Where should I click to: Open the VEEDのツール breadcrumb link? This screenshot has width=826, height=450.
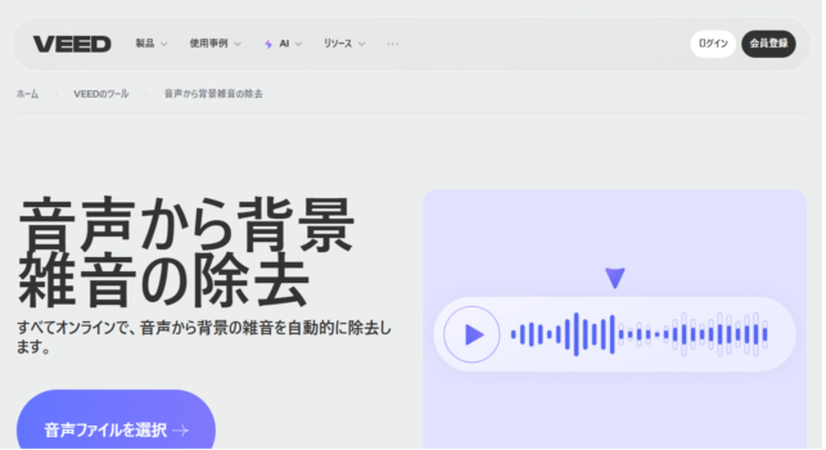pyautogui.click(x=101, y=94)
